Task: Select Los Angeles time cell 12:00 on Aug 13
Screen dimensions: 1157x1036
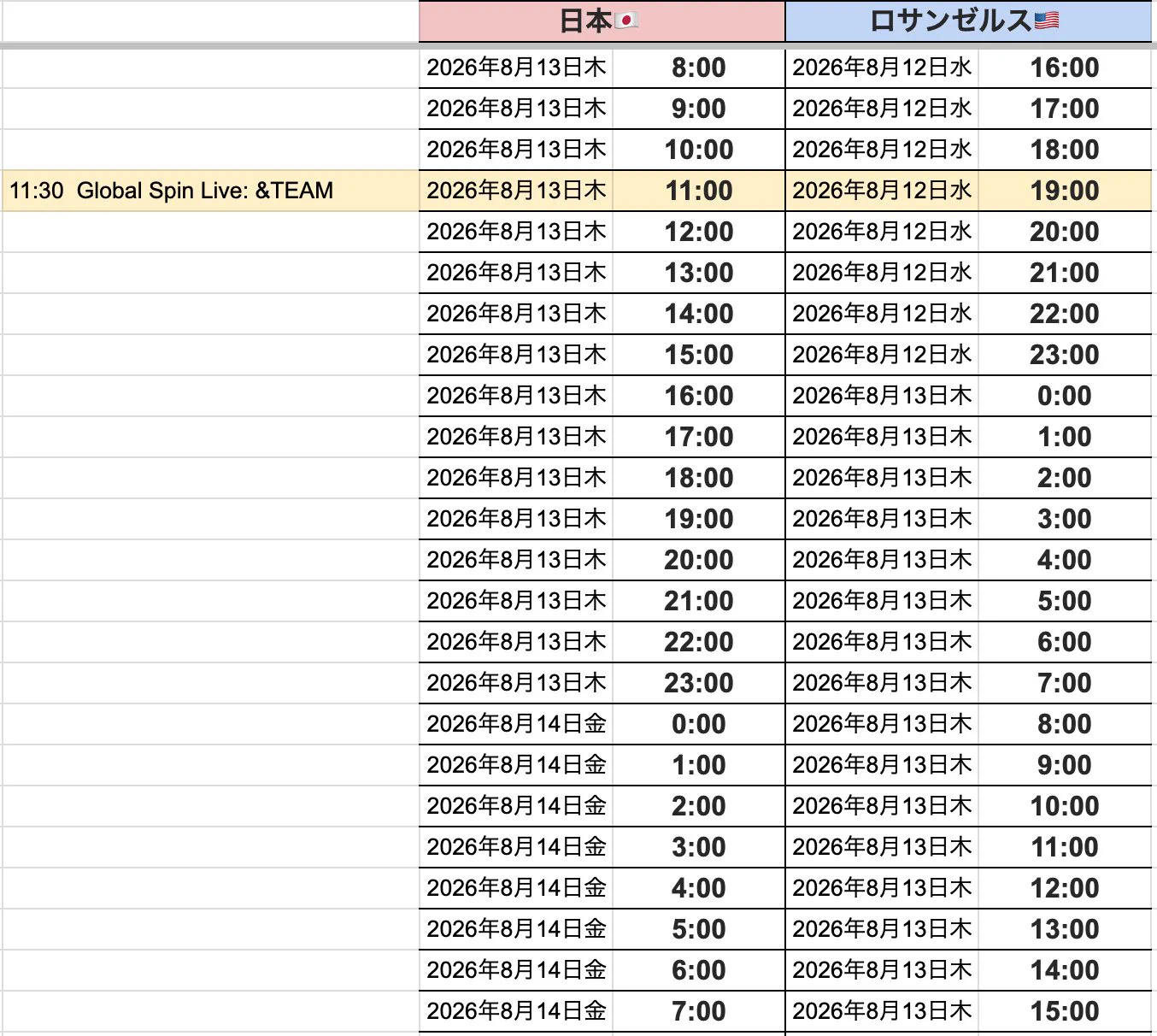Action: [1065, 888]
